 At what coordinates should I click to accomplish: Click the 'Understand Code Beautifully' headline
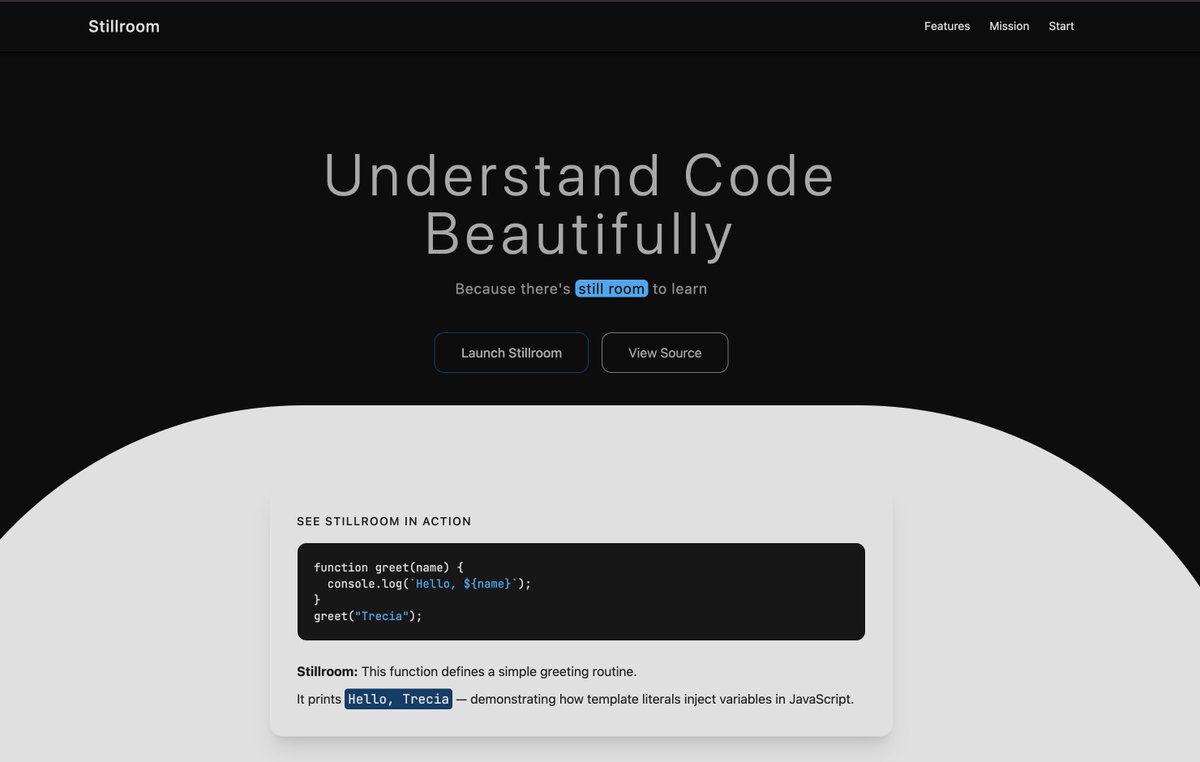coord(580,205)
